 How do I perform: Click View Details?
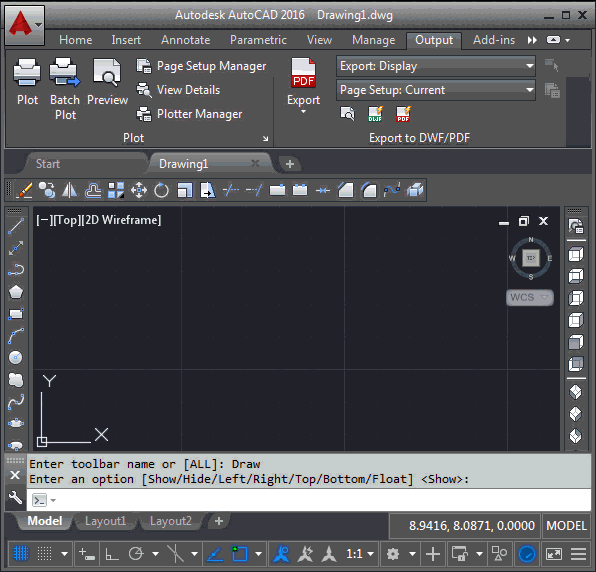coord(179,90)
